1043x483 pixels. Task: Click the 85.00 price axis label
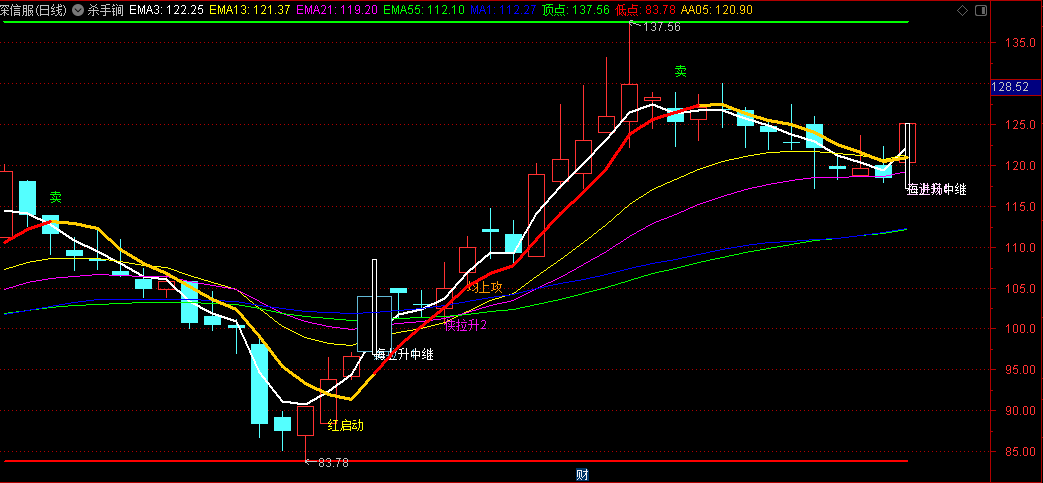[x=1020, y=452]
